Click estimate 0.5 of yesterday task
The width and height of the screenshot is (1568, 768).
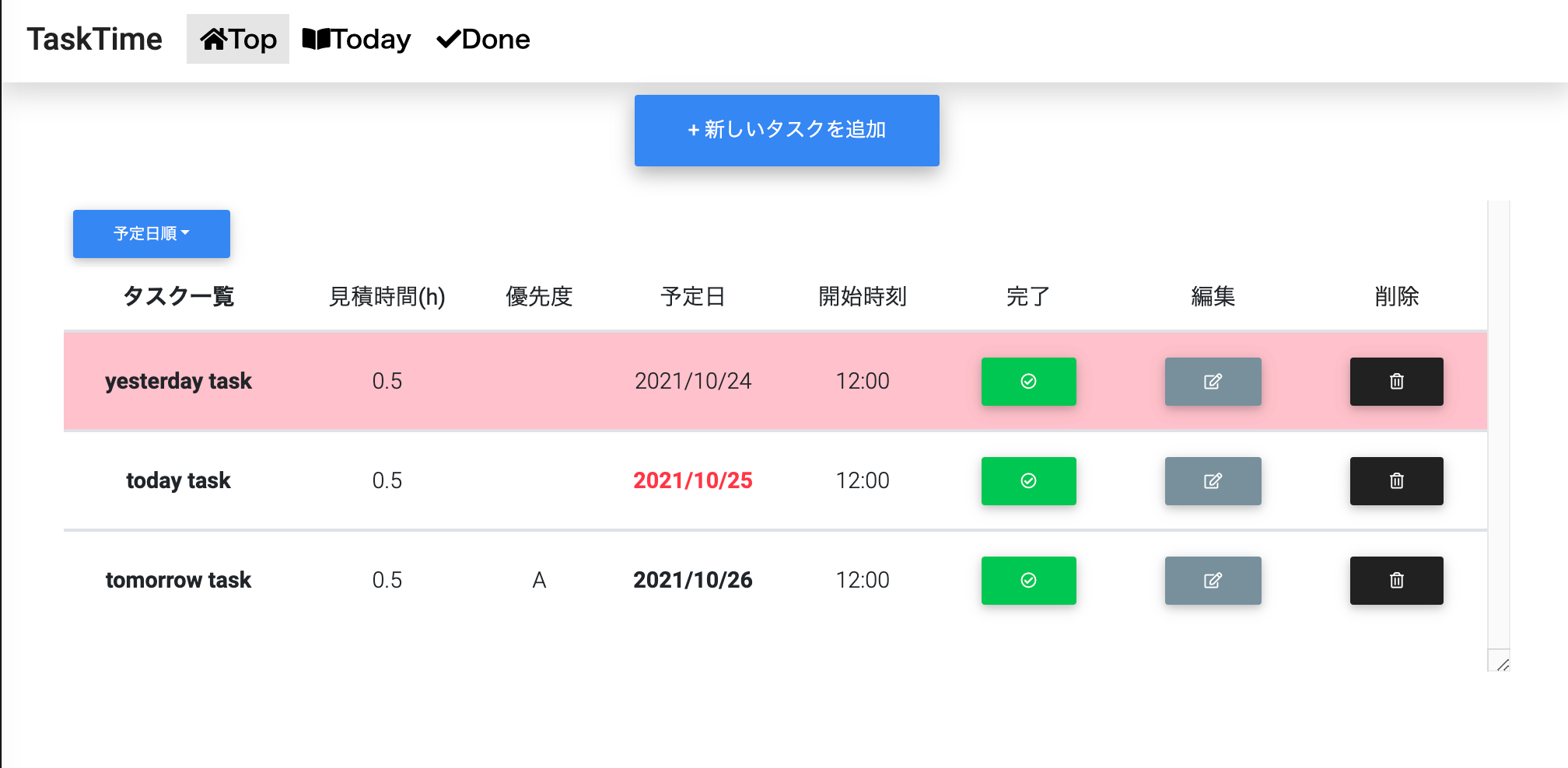[x=387, y=382]
